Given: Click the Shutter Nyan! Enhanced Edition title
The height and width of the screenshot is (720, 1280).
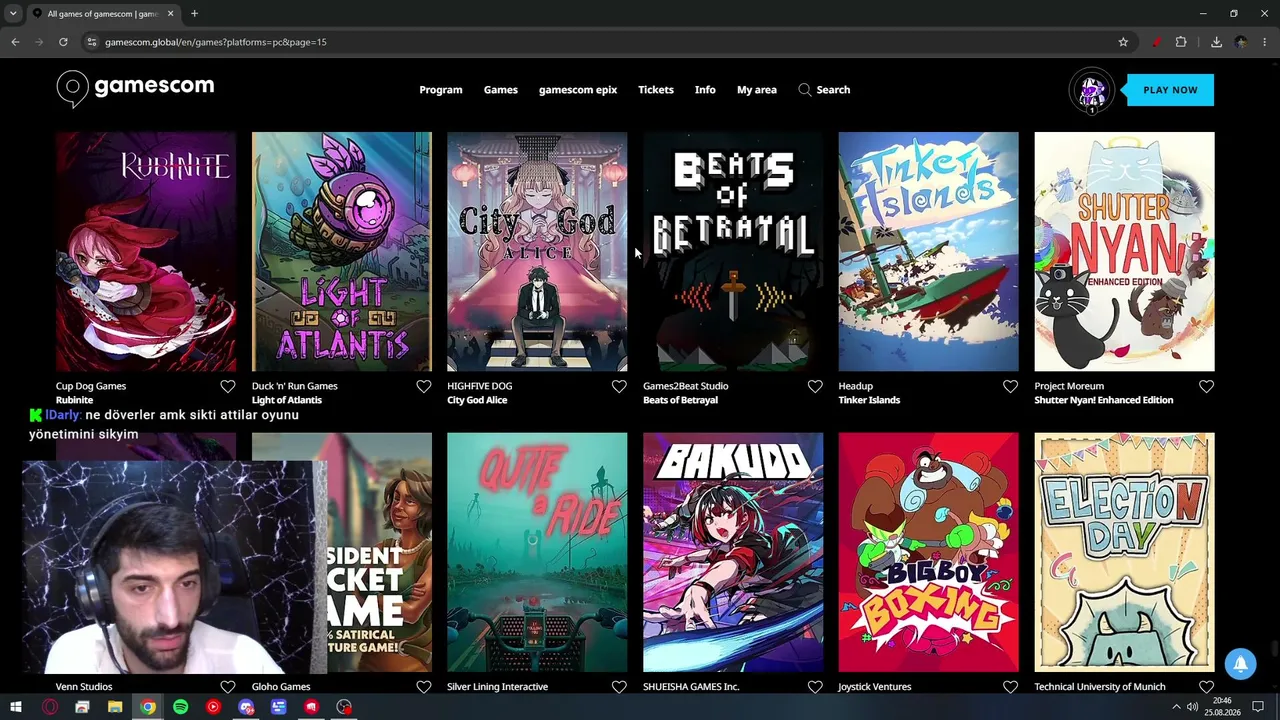Looking at the screenshot, I should pos(1103,400).
